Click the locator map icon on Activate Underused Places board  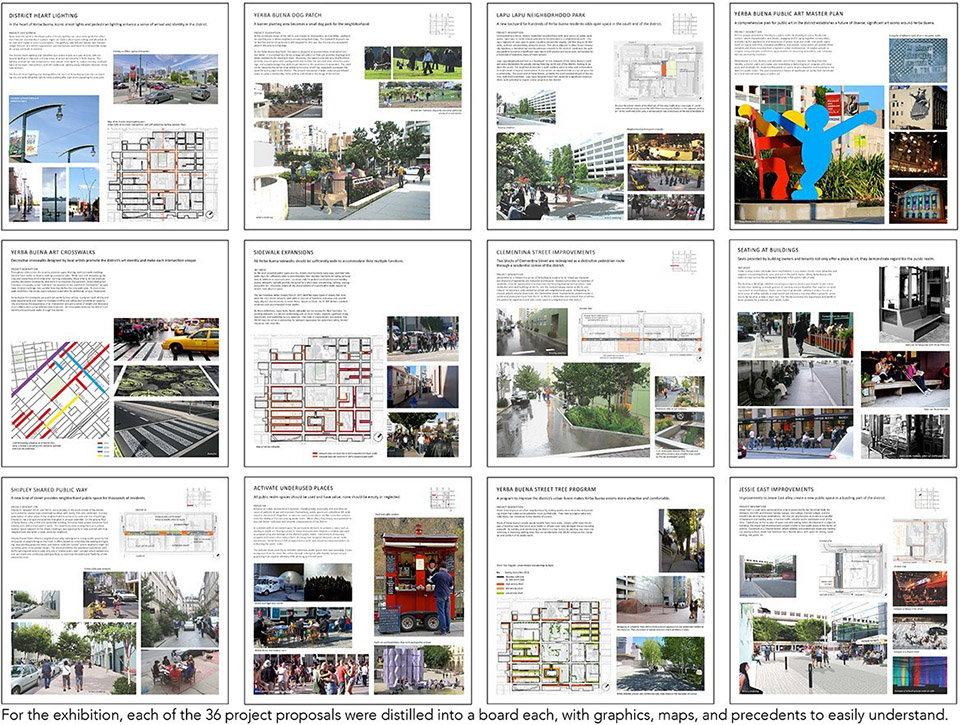click(441, 498)
